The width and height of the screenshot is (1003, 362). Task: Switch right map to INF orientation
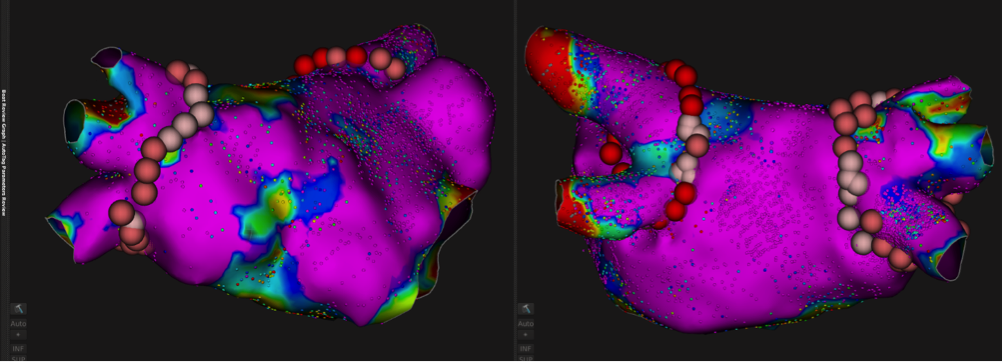[x=526, y=349]
